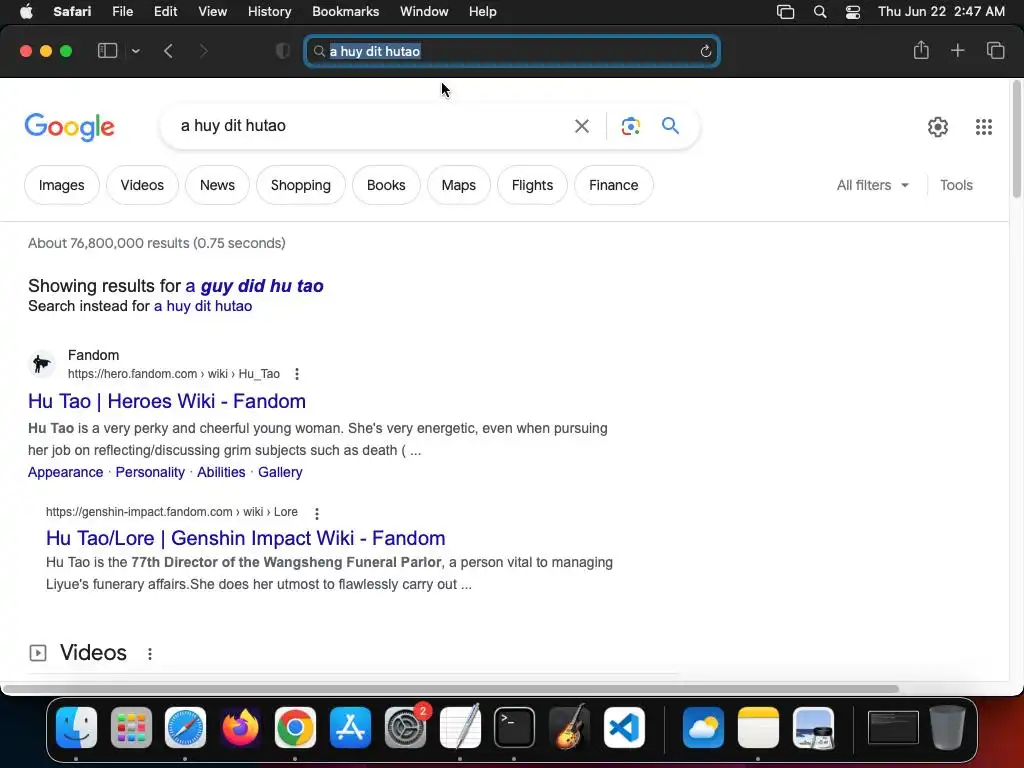Screen dimensions: 1024x768
Task: Launch Finder from the Dock
Action: 76,728
